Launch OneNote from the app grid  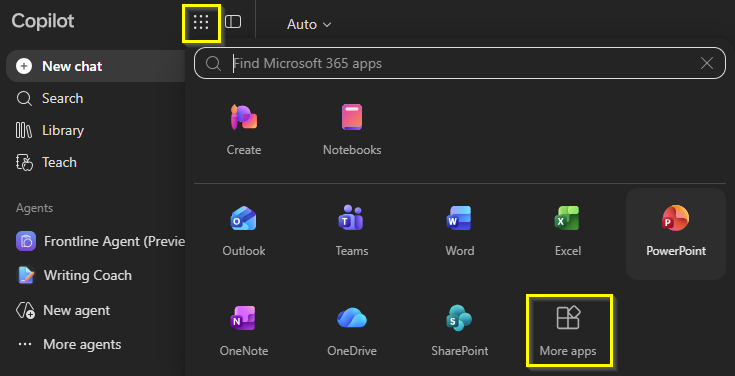tap(244, 331)
